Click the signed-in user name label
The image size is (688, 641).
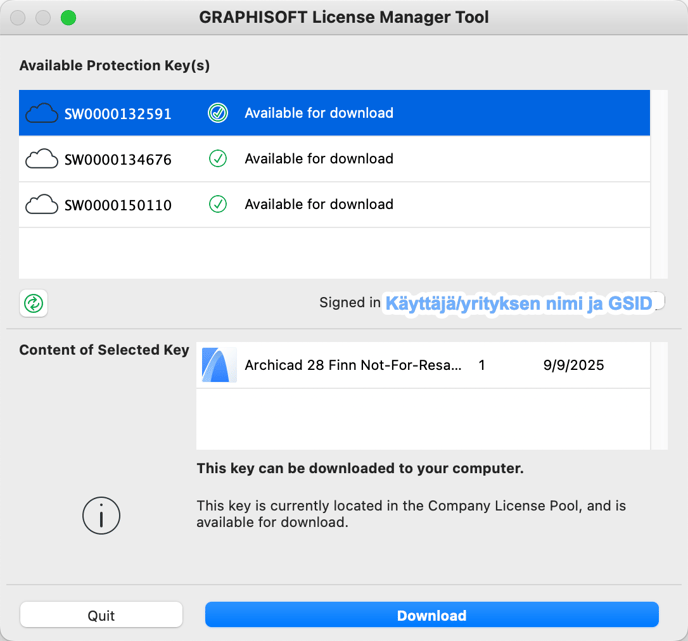520,303
